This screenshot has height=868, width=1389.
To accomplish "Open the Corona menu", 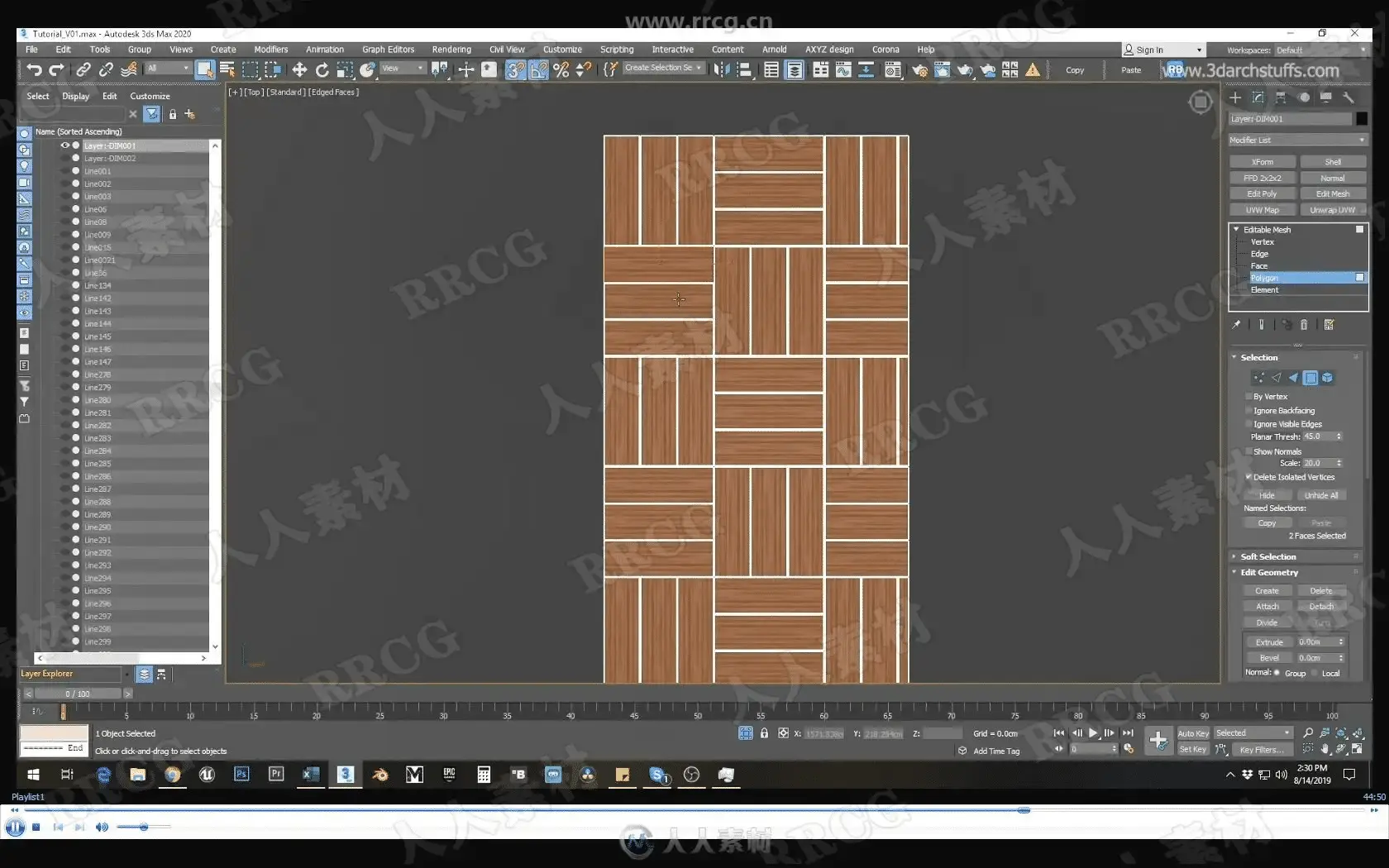I will (x=885, y=50).
